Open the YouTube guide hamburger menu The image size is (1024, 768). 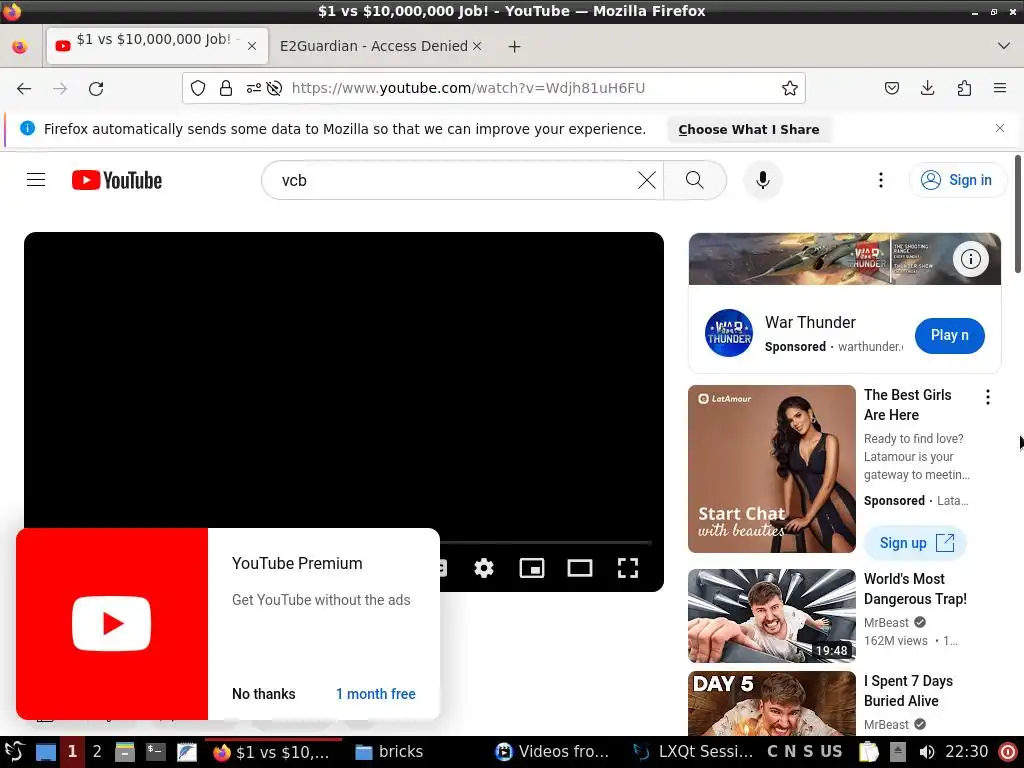tap(36, 180)
